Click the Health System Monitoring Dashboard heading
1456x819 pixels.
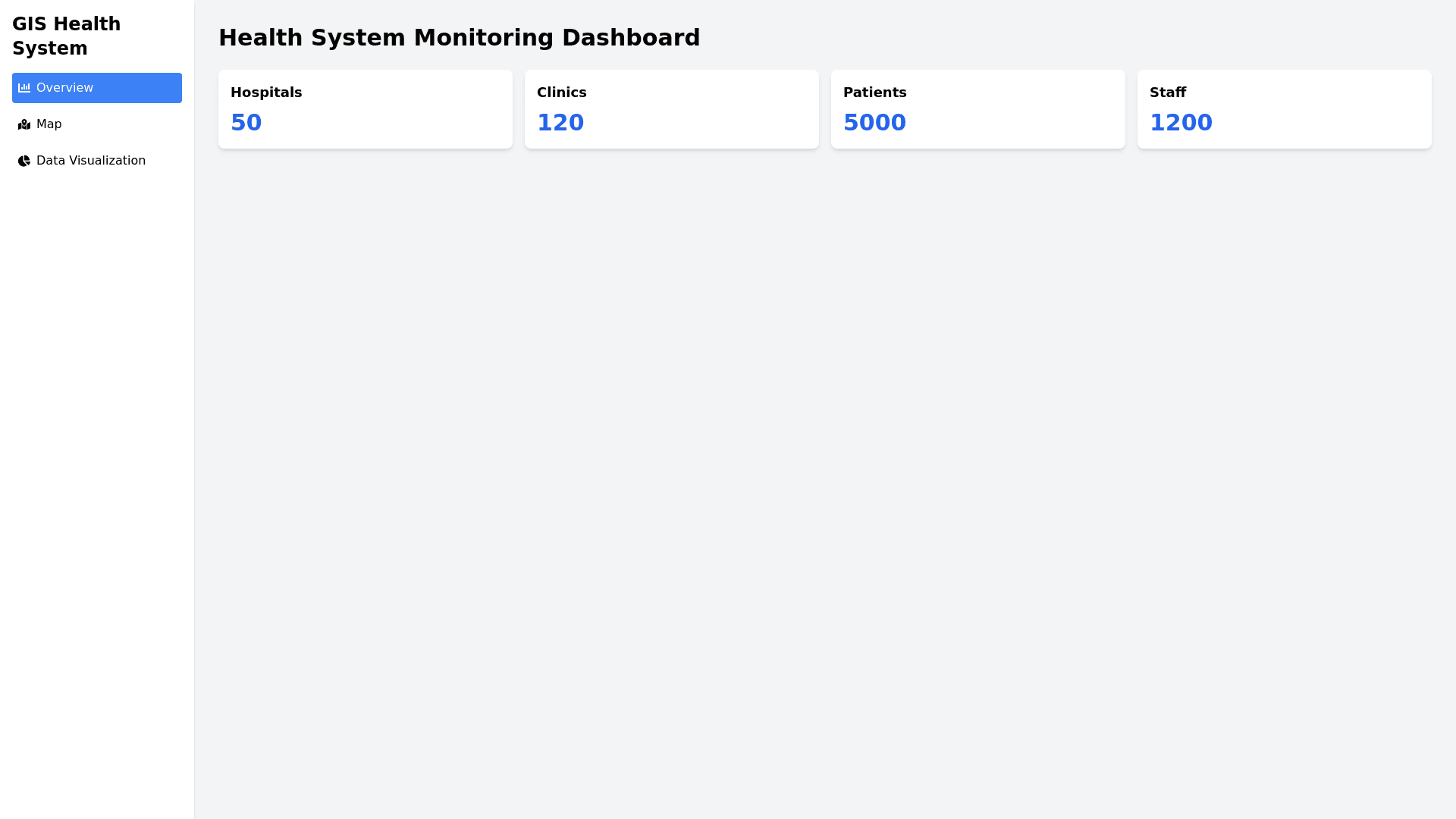[459, 38]
